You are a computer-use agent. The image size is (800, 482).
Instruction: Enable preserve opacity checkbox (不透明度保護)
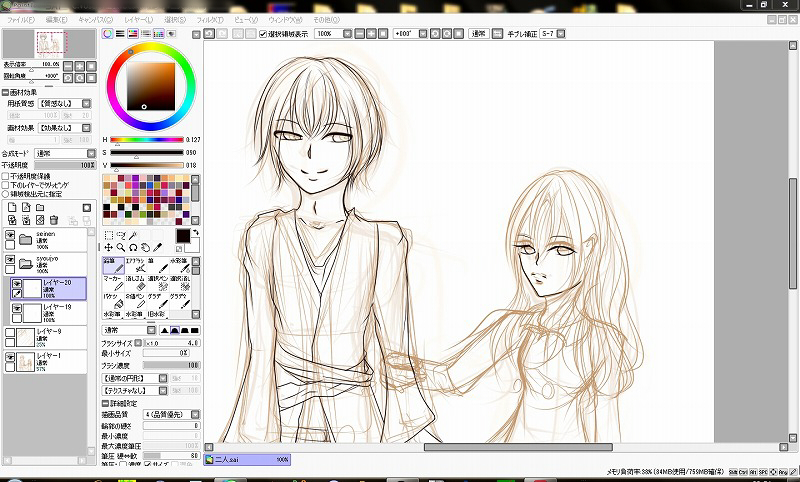(x=6, y=176)
